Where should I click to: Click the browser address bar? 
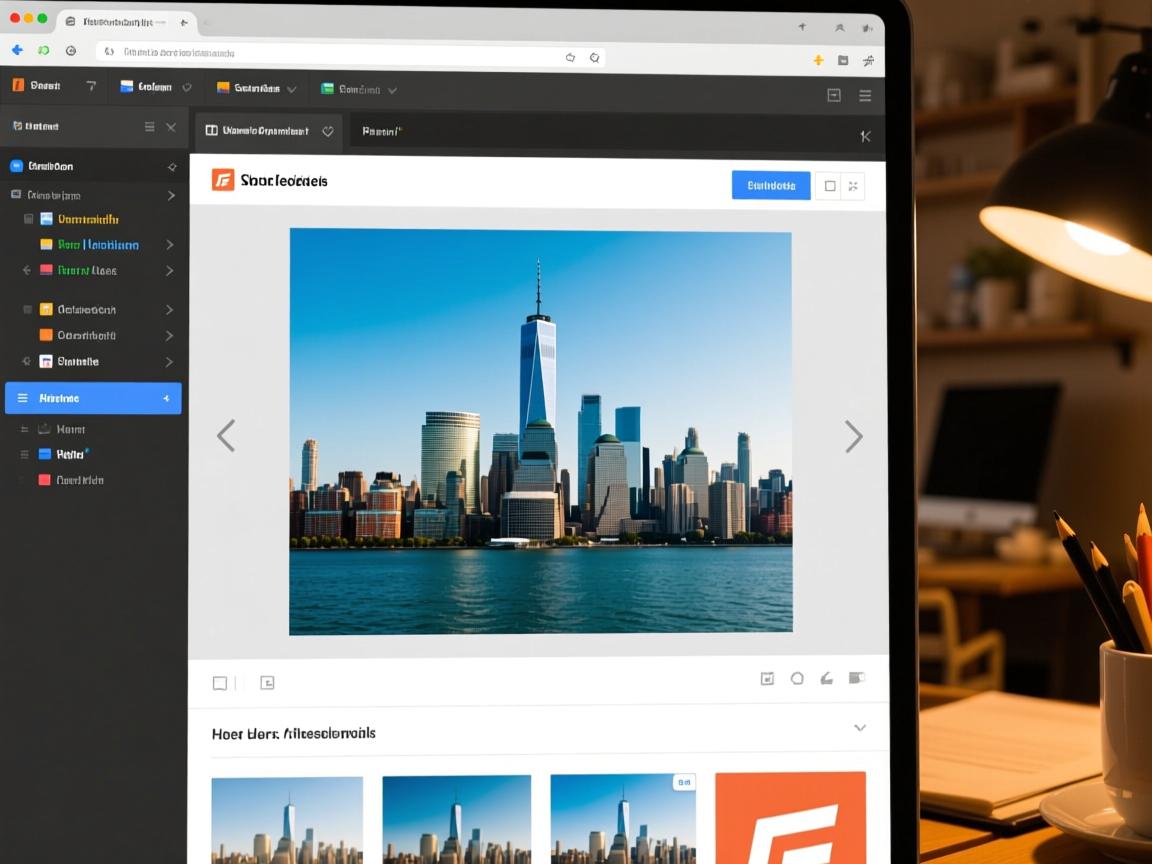[330, 53]
